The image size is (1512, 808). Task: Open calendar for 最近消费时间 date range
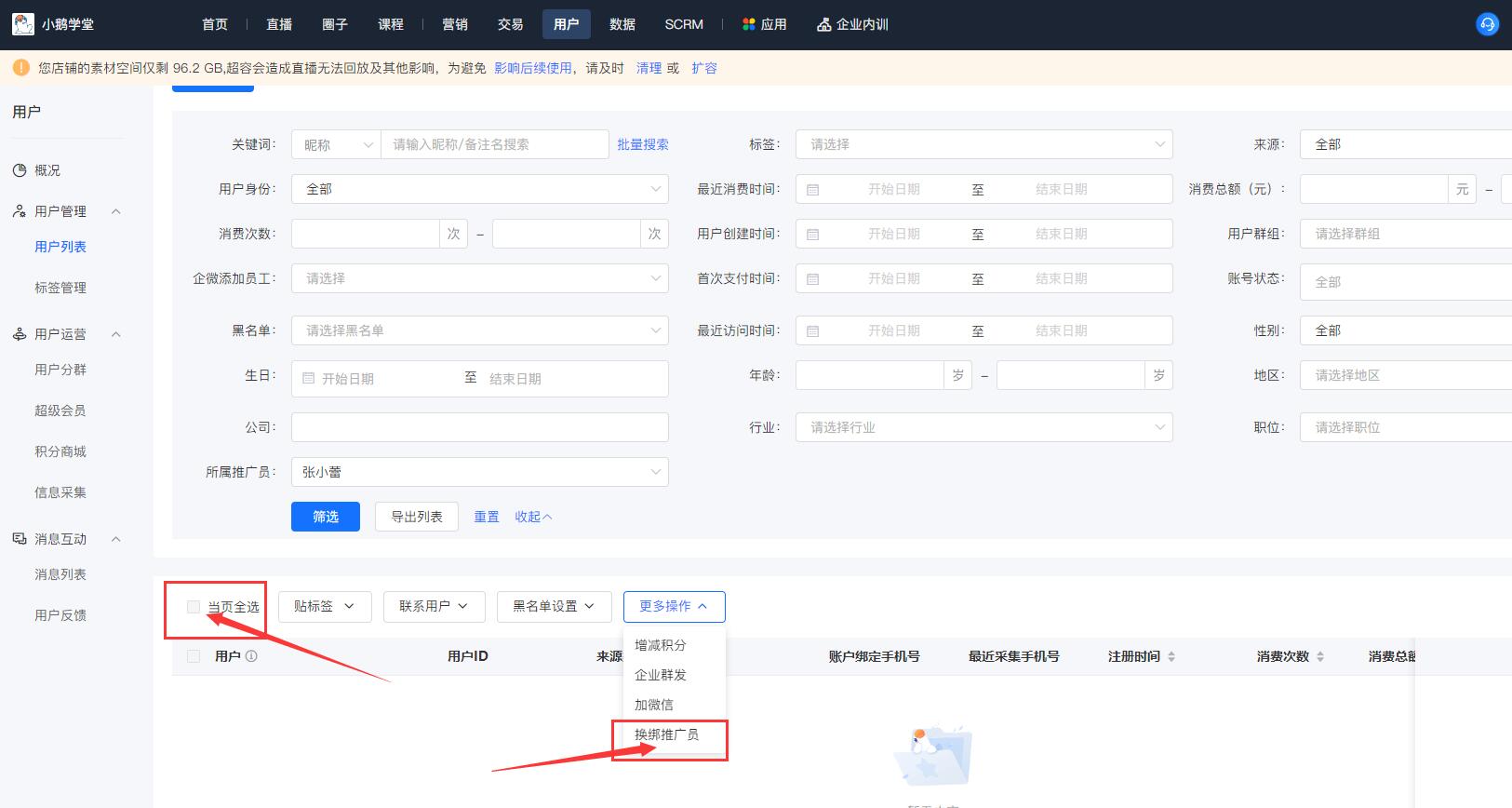tap(812, 189)
